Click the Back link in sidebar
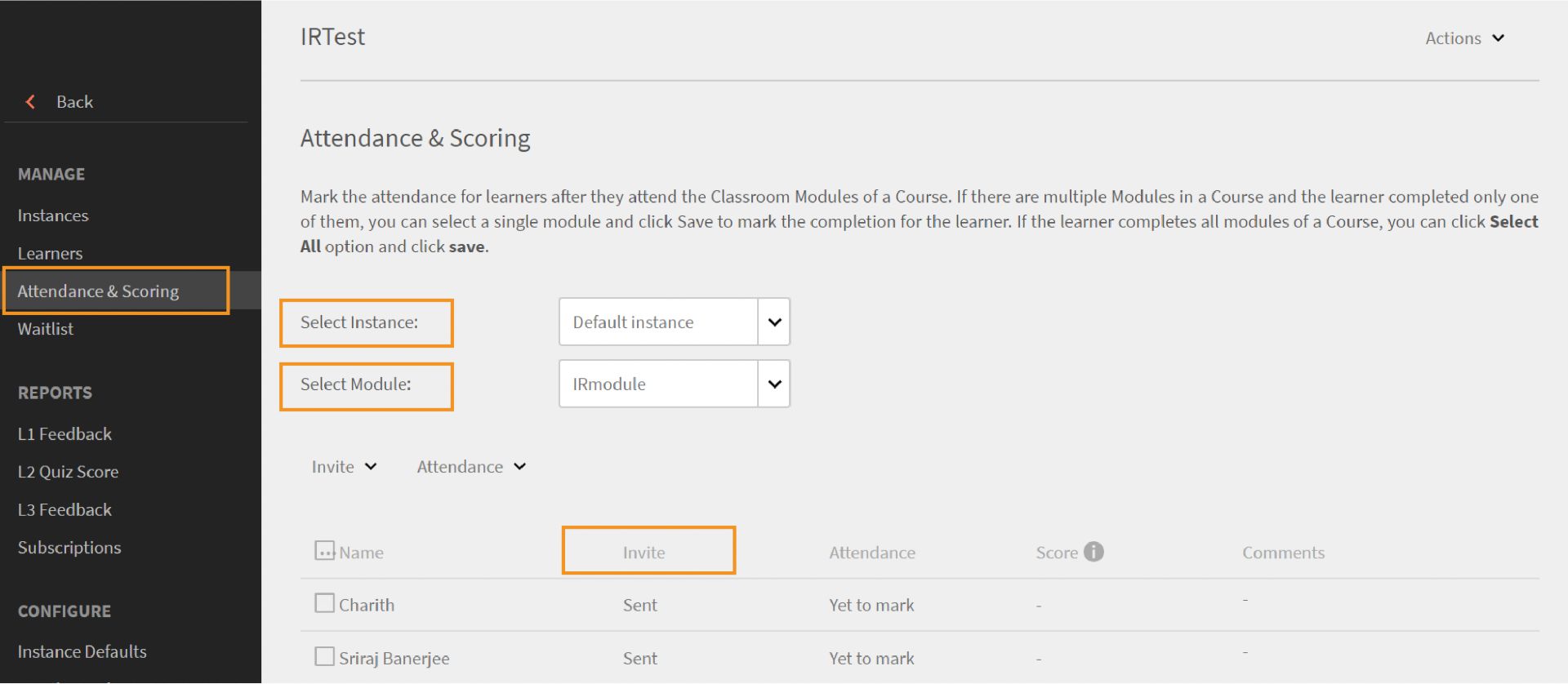 click(74, 102)
